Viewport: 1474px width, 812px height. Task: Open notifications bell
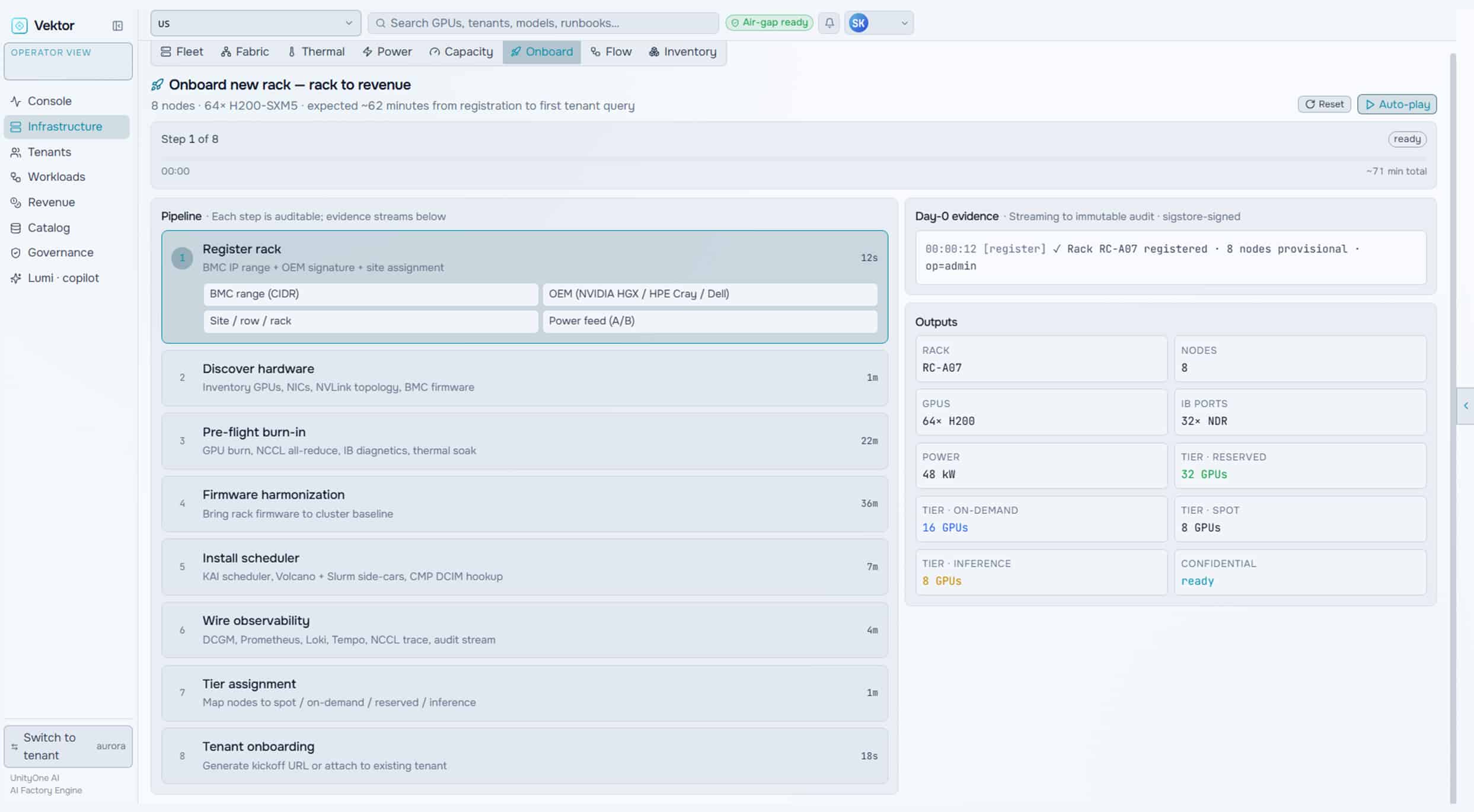pos(829,23)
